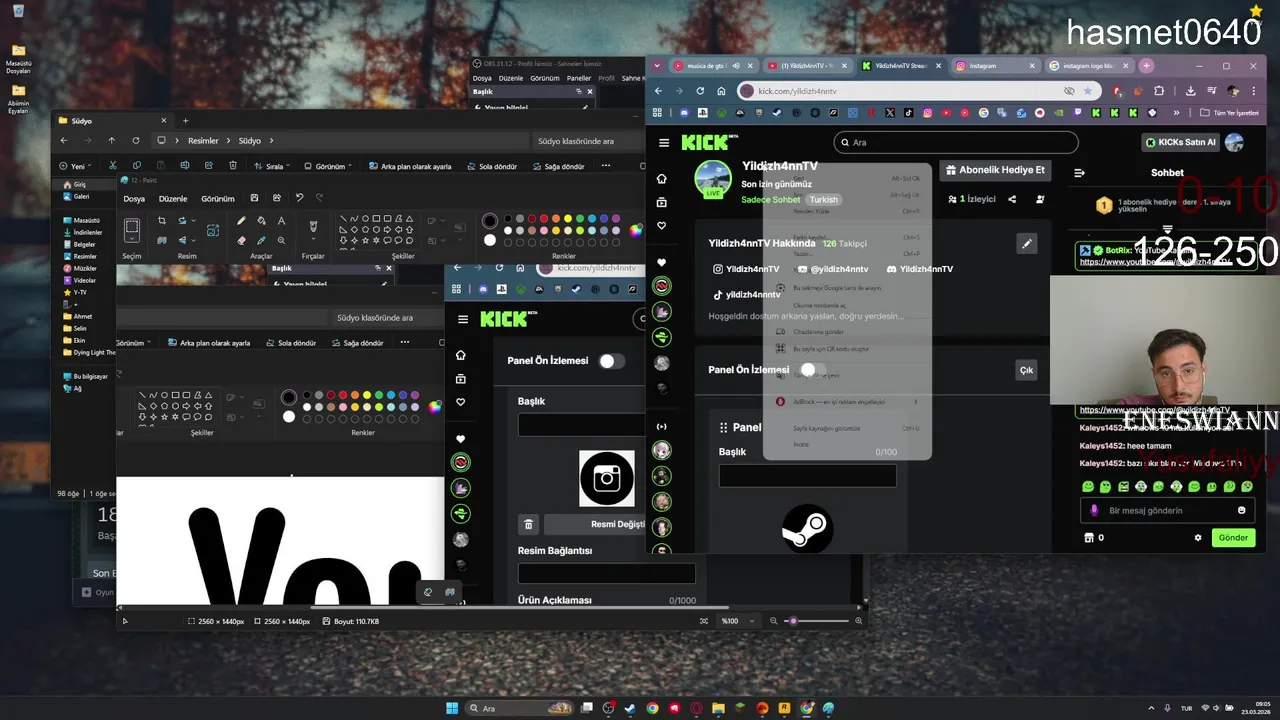
Task: Open Windows Start button
Action: click(452, 708)
